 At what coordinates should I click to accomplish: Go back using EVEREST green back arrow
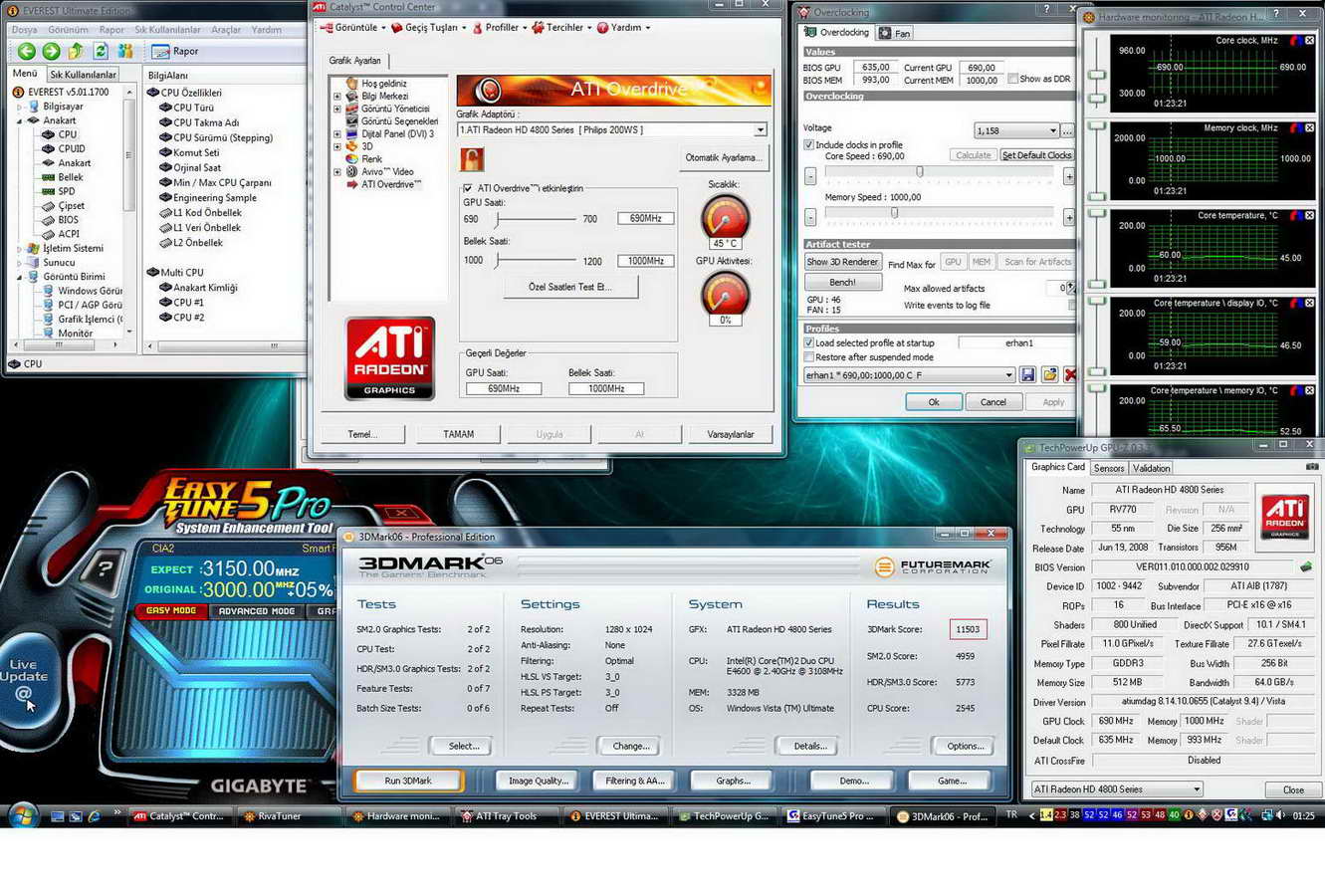(27, 51)
